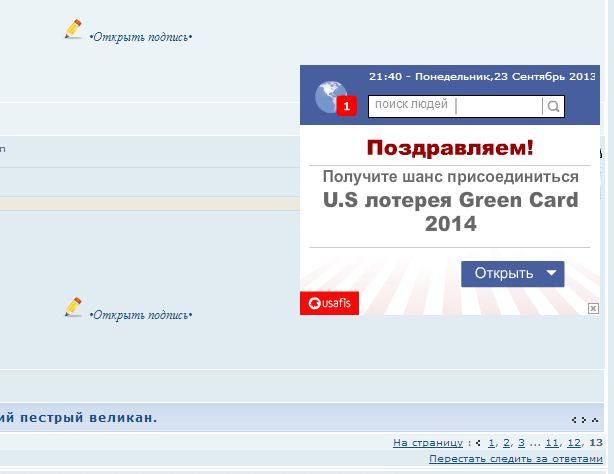The width and height of the screenshot is (614, 474).
Task: Click the Поздравляем! headline in the ad
Action: pos(450,148)
